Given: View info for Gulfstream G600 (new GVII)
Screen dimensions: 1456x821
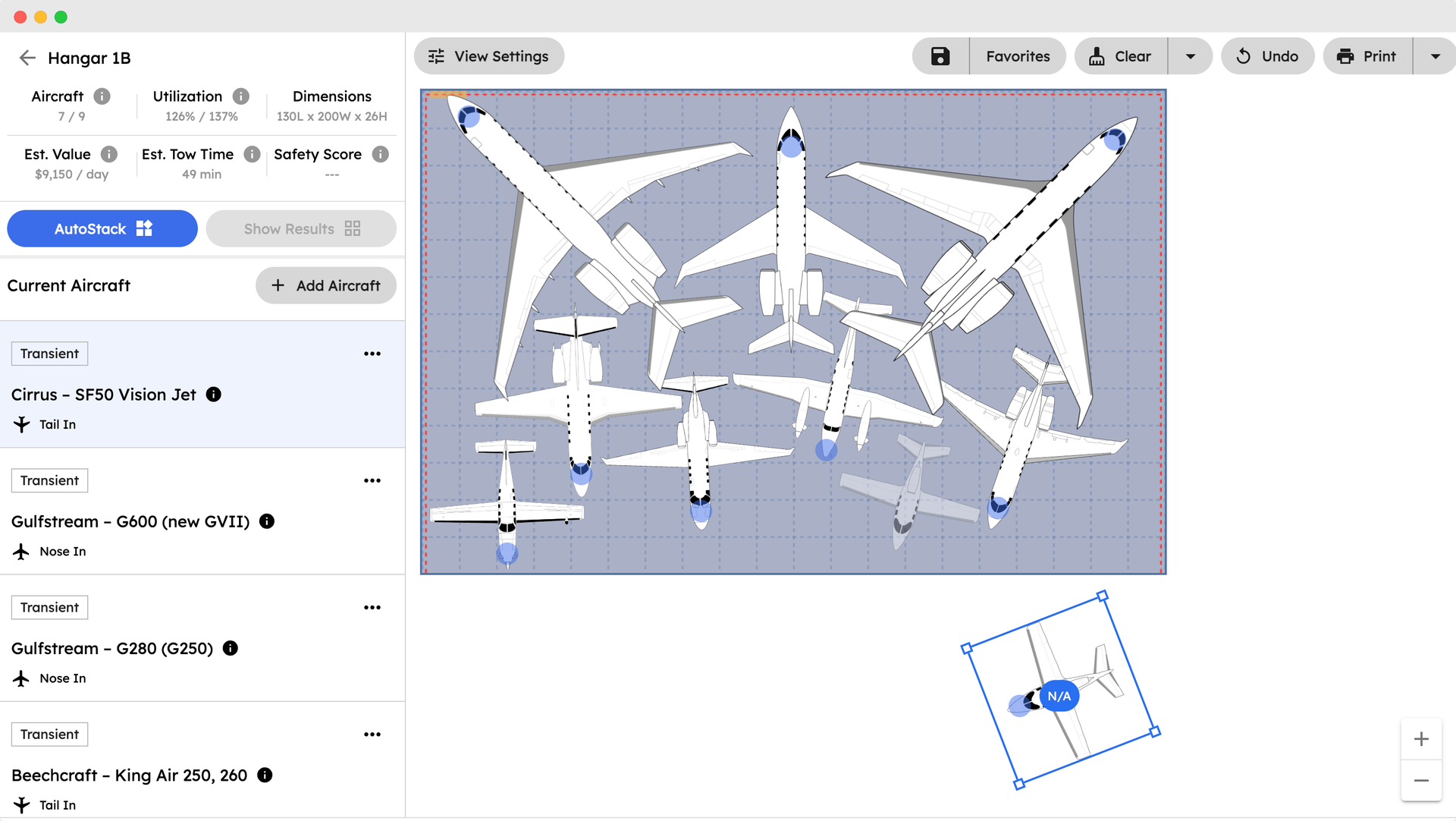Looking at the screenshot, I should [x=267, y=521].
